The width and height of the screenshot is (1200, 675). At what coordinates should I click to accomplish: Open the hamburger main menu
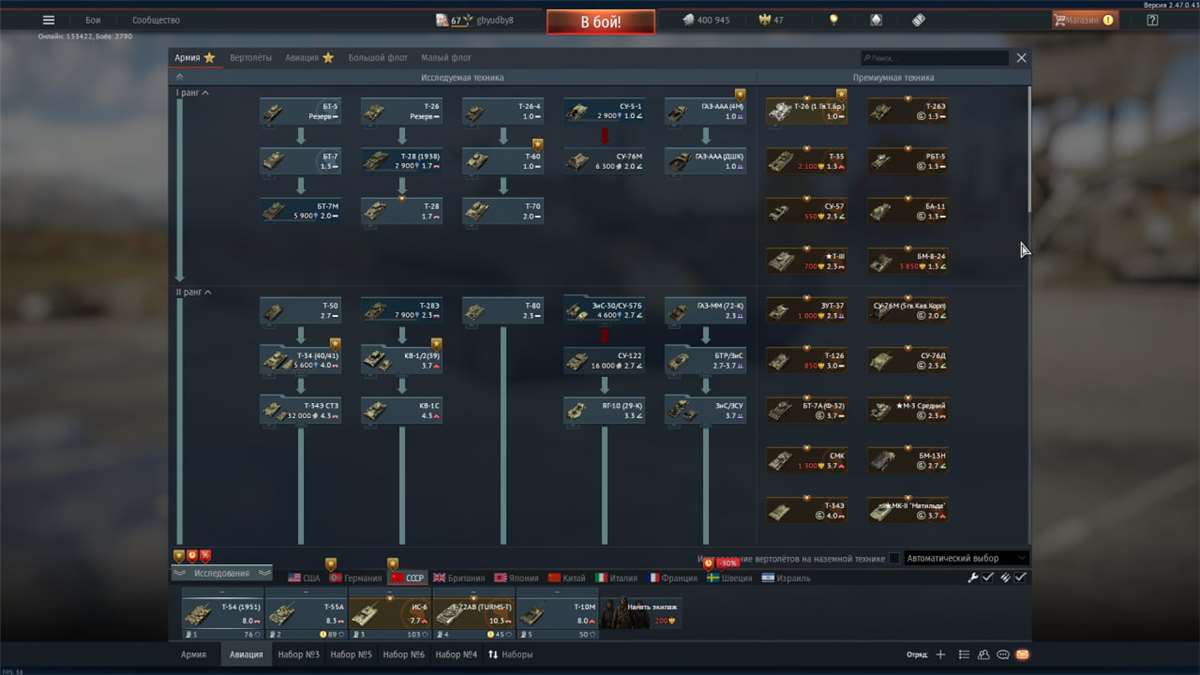click(x=48, y=20)
